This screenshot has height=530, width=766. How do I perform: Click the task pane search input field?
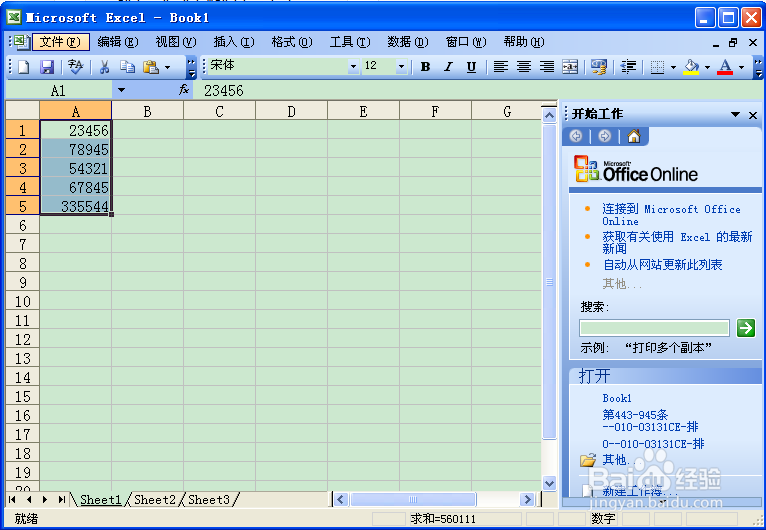654,328
